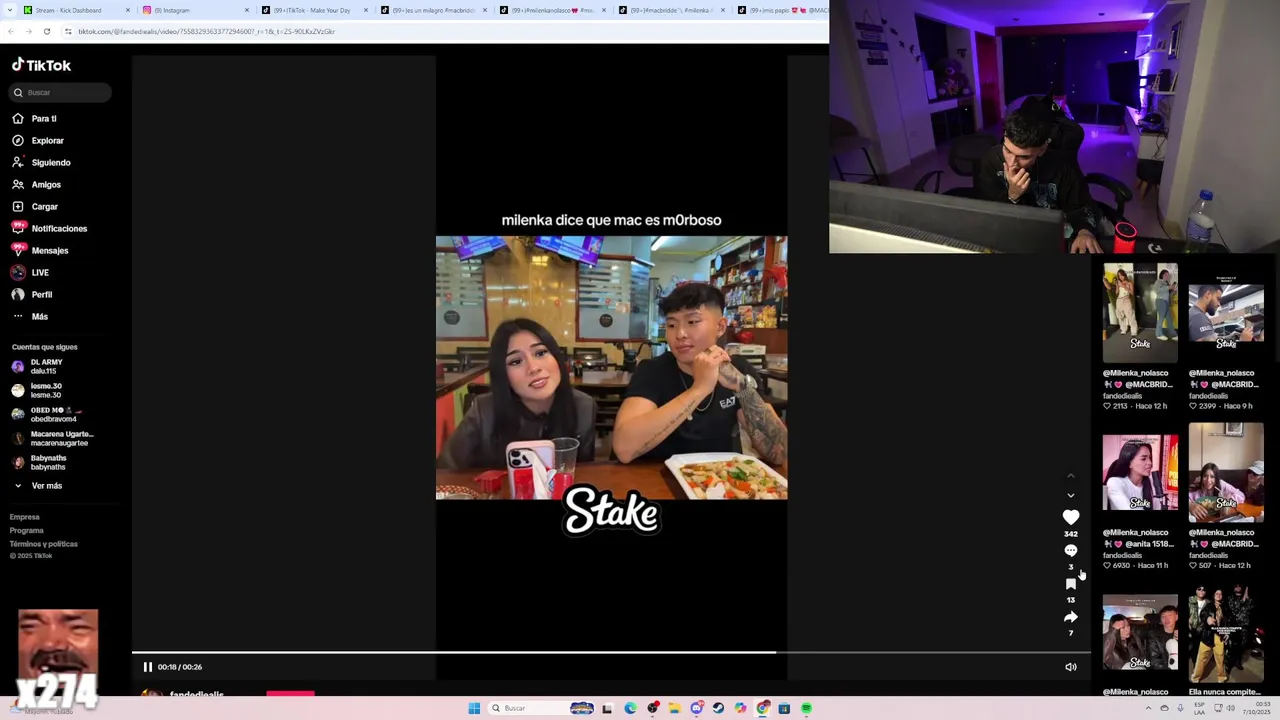Mute the video volume
The image size is (1280, 720).
[1071, 667]
